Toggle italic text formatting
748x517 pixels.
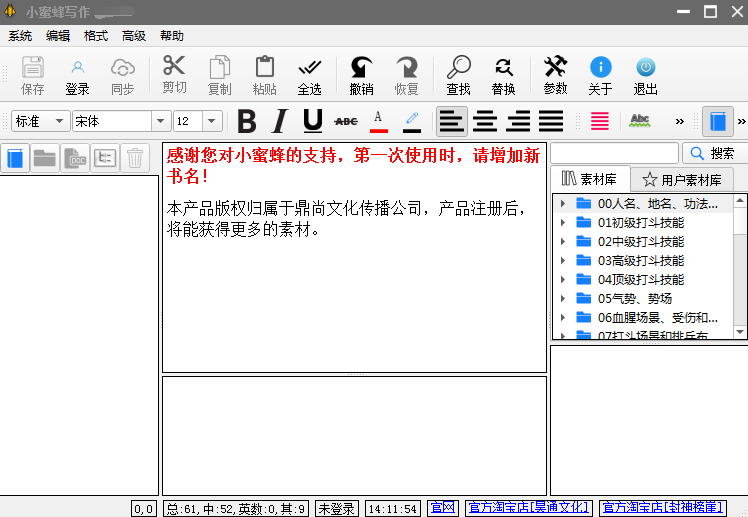[279, 121]
